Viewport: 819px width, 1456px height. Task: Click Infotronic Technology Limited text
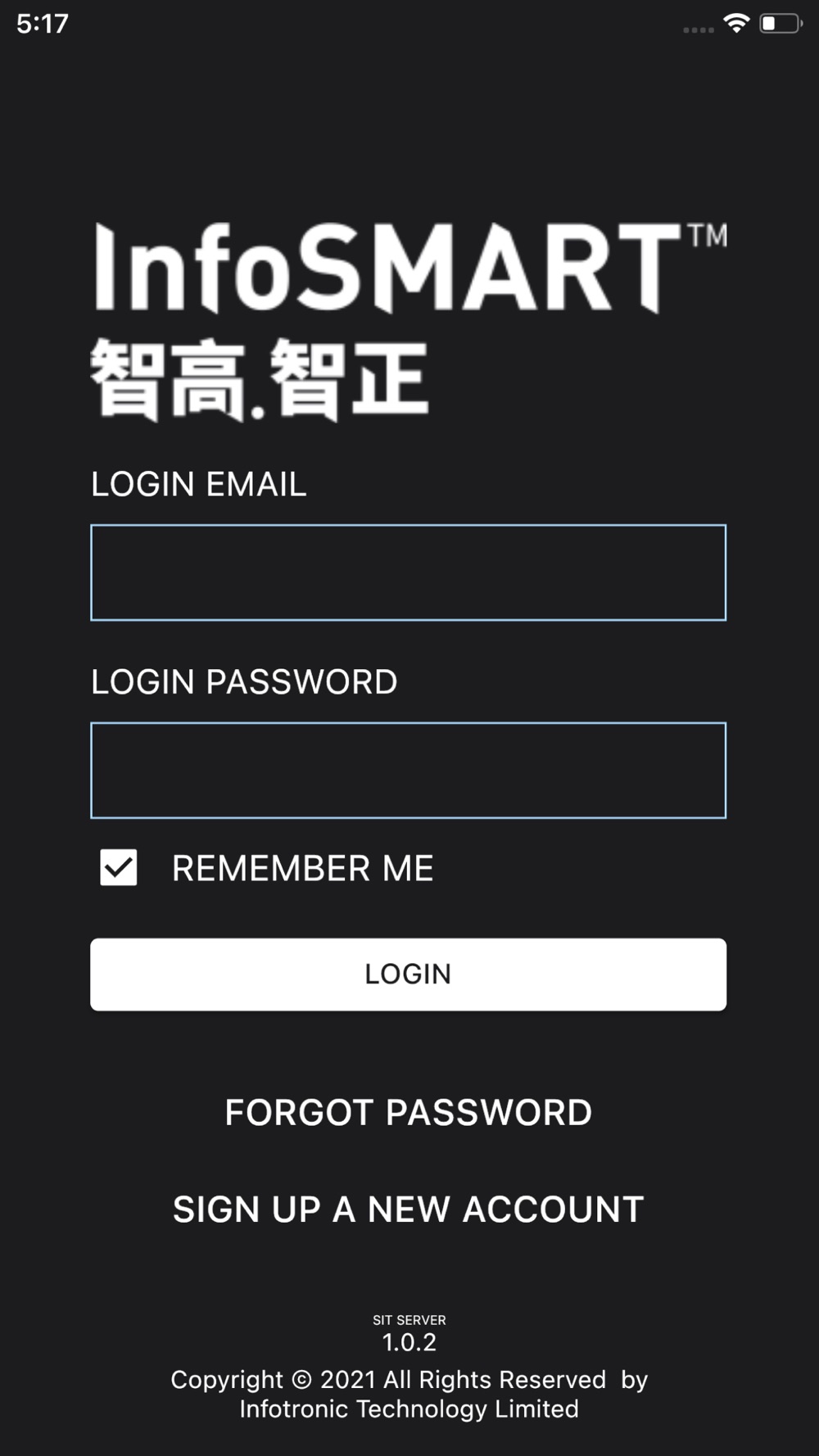(x=409, y=1409)
